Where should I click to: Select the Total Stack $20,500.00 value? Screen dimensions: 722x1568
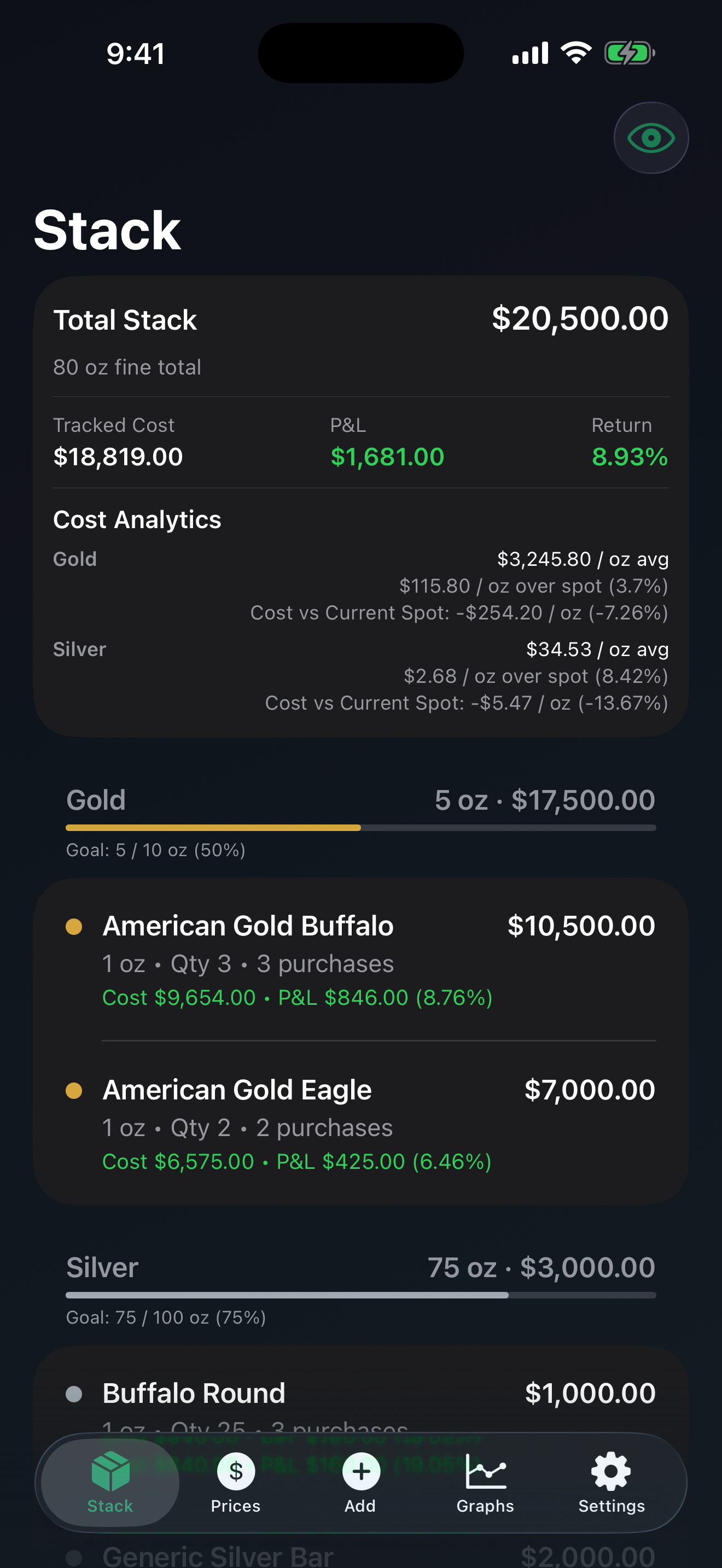580,318
